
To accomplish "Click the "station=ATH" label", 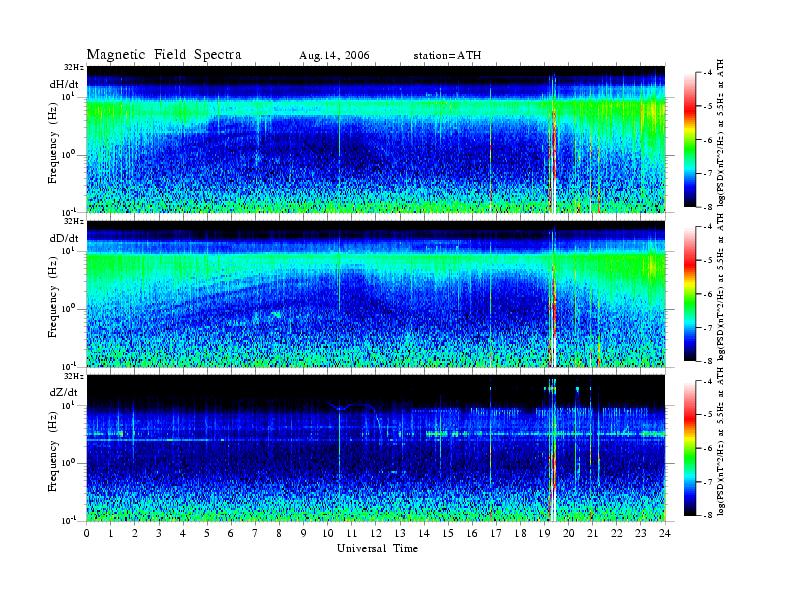I will pos(447,56).
